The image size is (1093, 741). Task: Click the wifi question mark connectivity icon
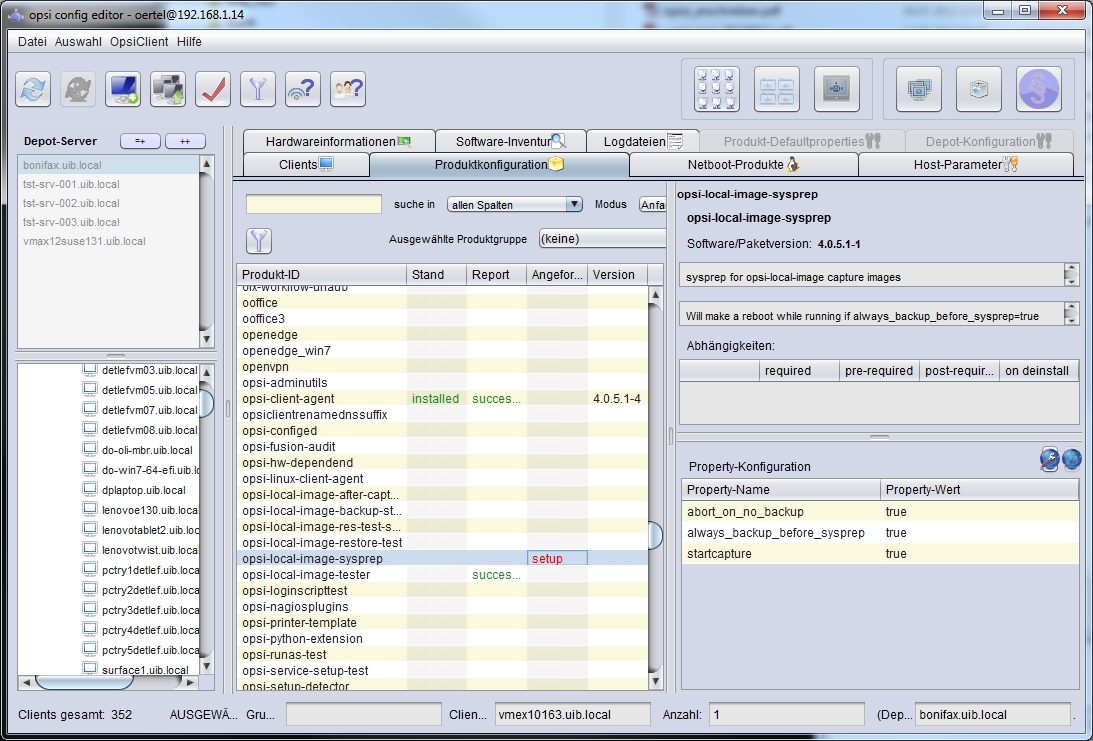point(303,89)
